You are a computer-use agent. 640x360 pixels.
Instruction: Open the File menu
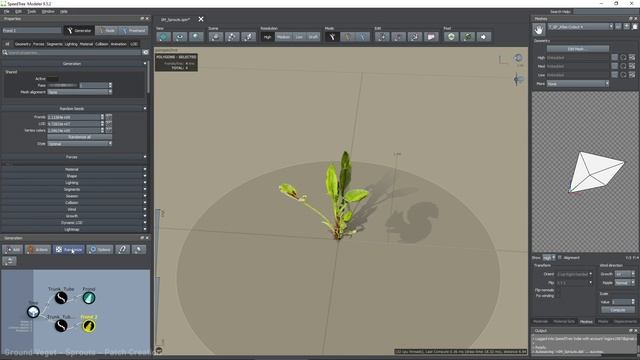[7, 11]
